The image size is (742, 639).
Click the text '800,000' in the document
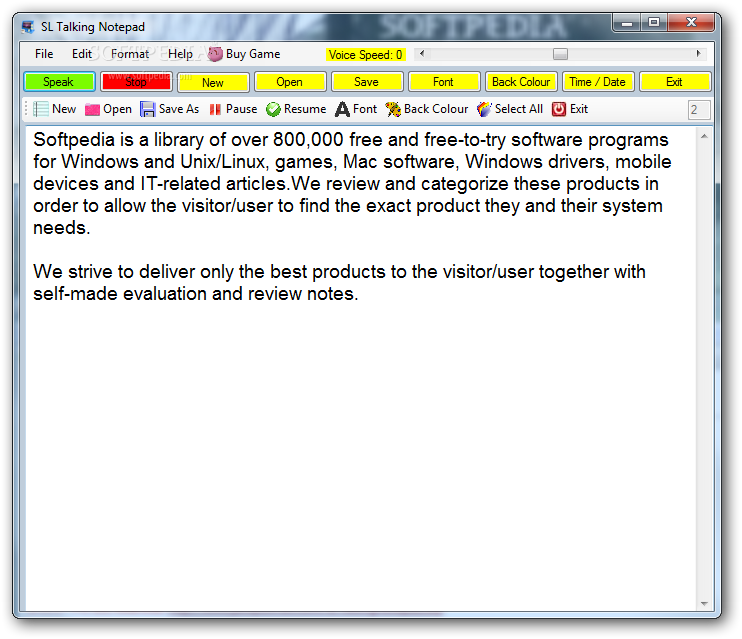(308, 140)
